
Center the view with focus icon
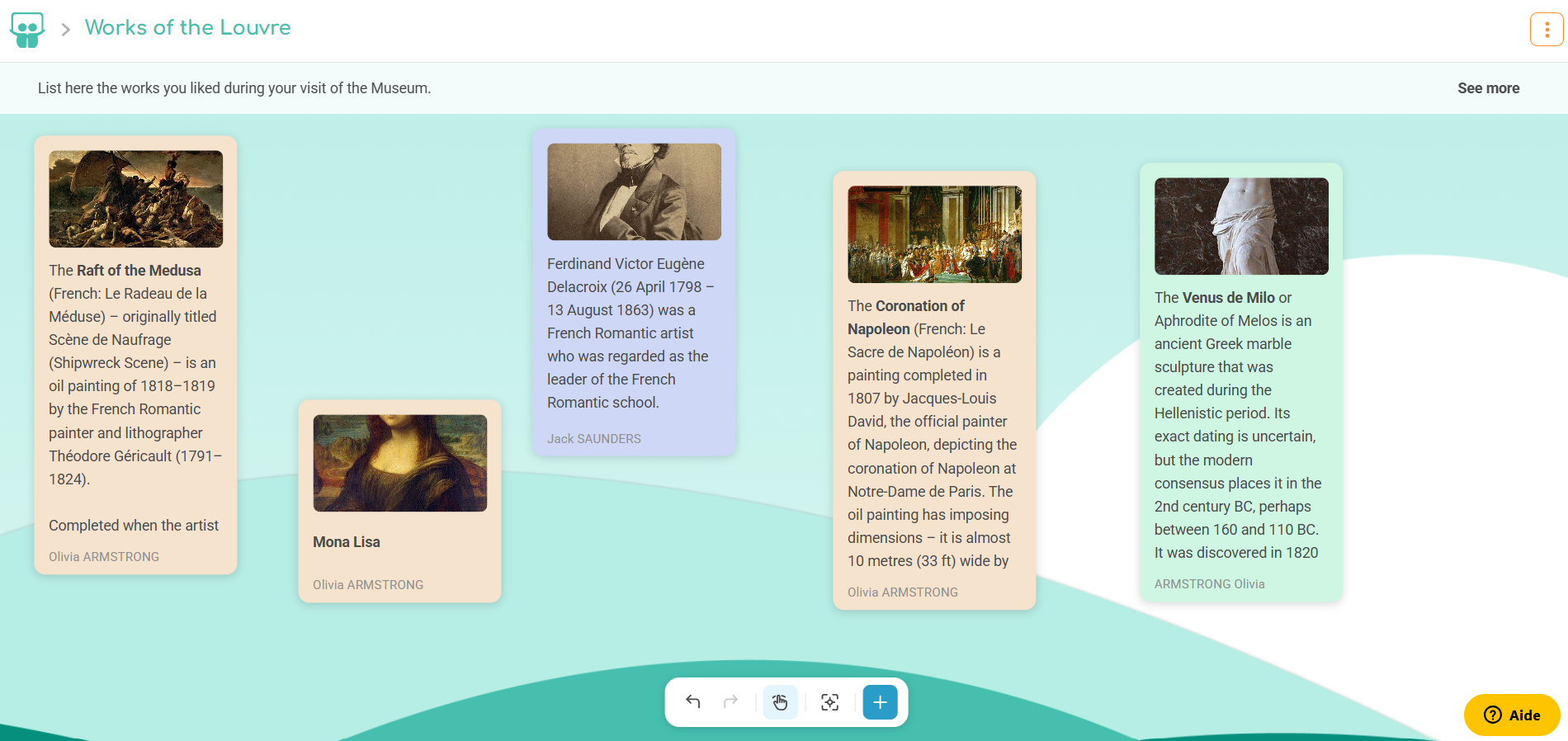[x=830, y=702]
